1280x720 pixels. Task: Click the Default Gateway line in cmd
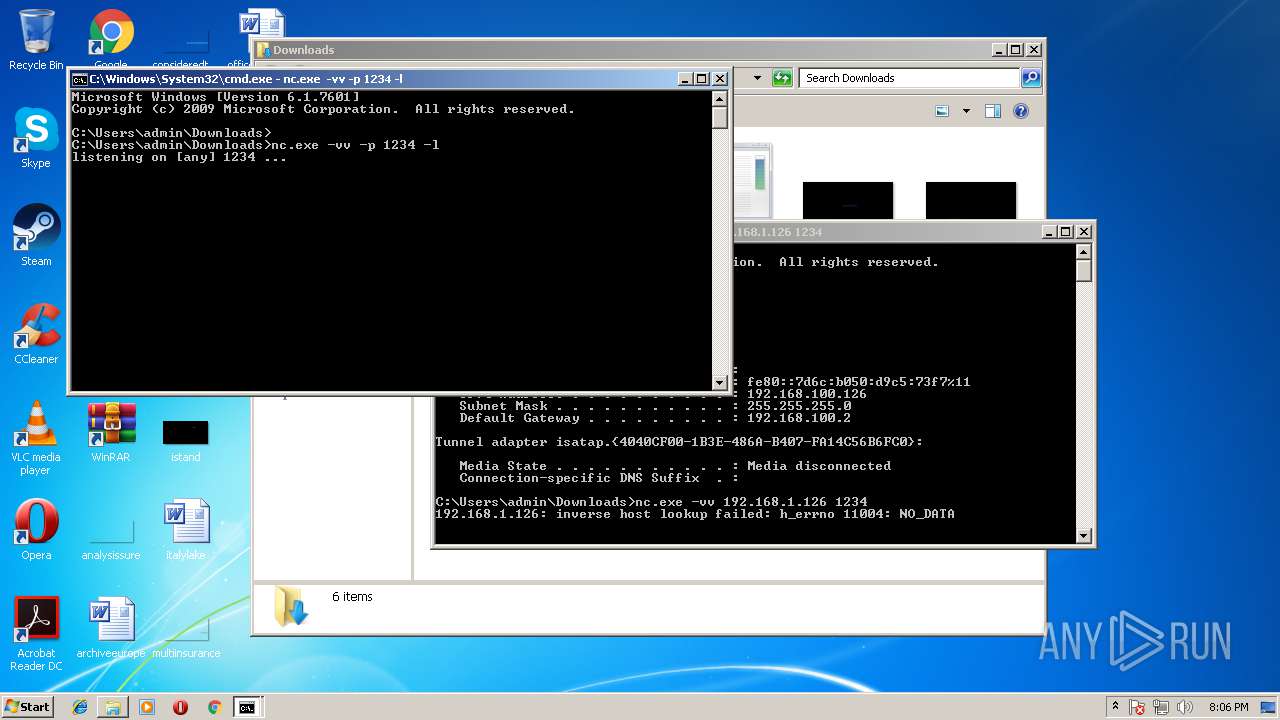pyautogui.click(x=655, y=418)
